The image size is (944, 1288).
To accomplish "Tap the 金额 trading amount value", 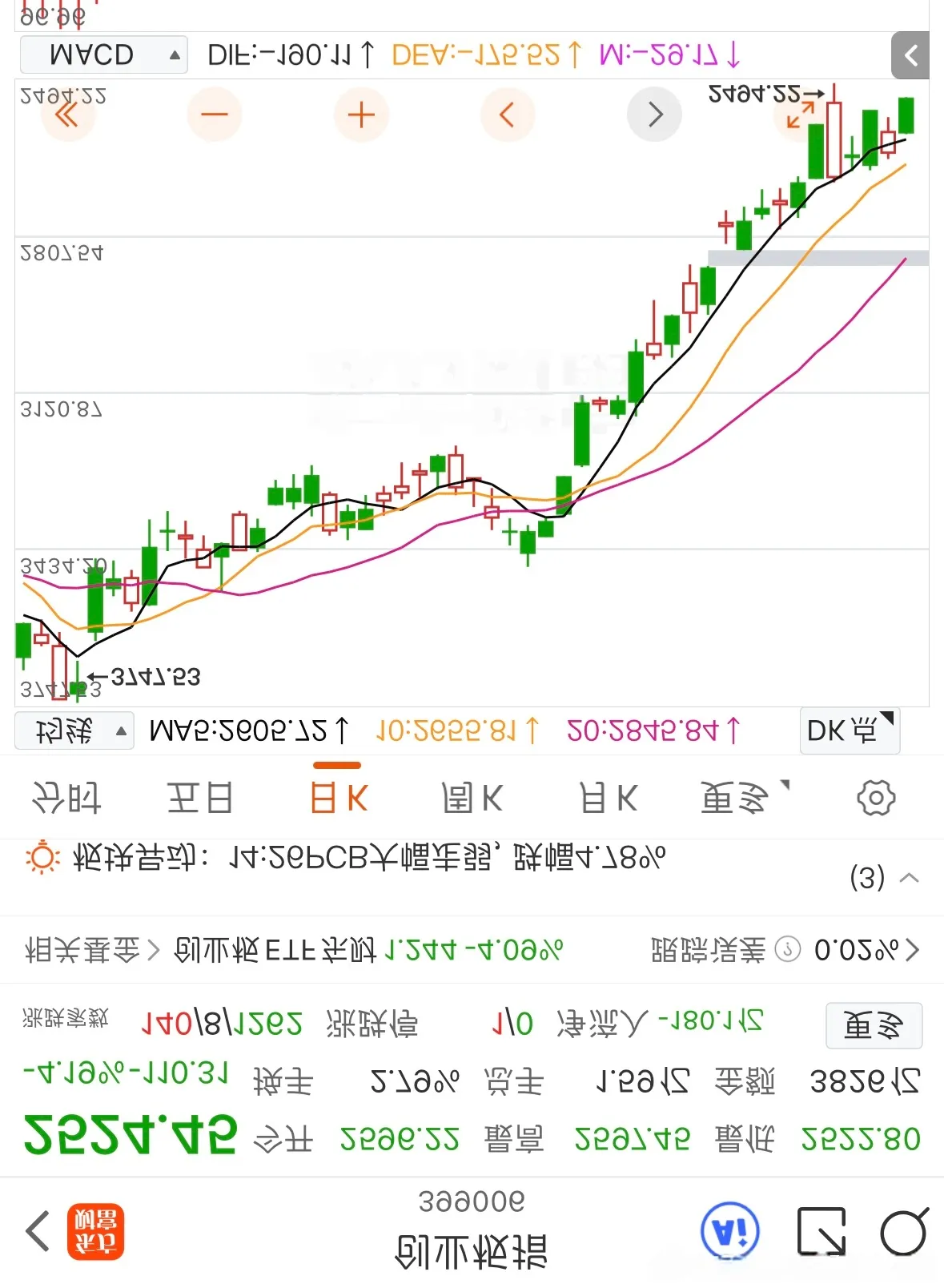I will click(865, 1082).
